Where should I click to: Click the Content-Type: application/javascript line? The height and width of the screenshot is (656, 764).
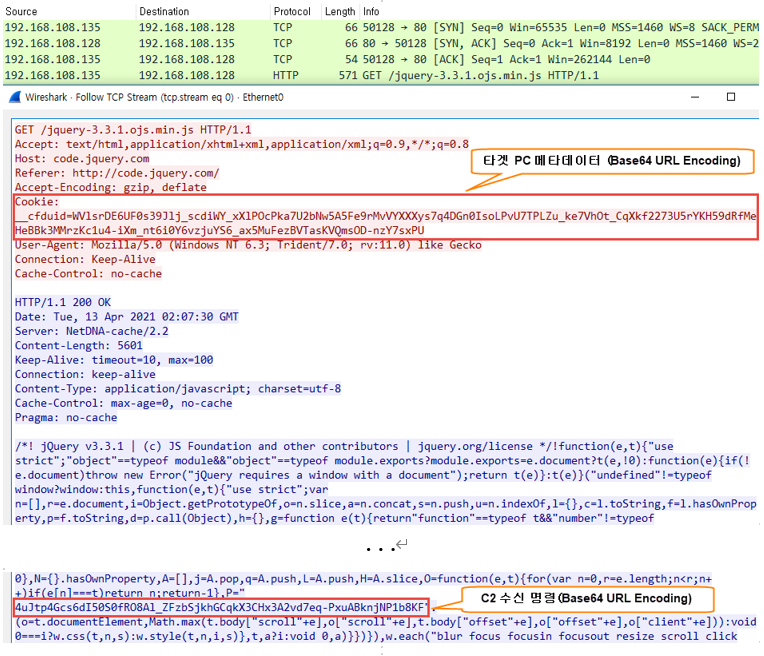tap(178, 388)
